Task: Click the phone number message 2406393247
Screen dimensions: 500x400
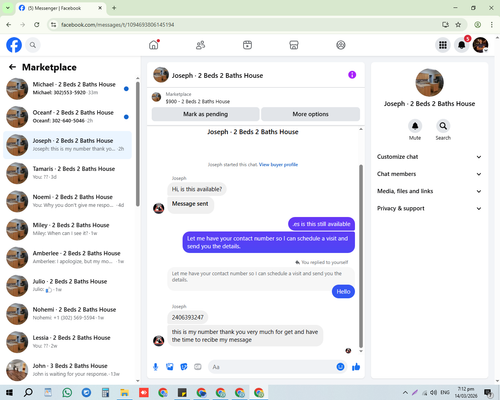Action: [x=188, y=317]
